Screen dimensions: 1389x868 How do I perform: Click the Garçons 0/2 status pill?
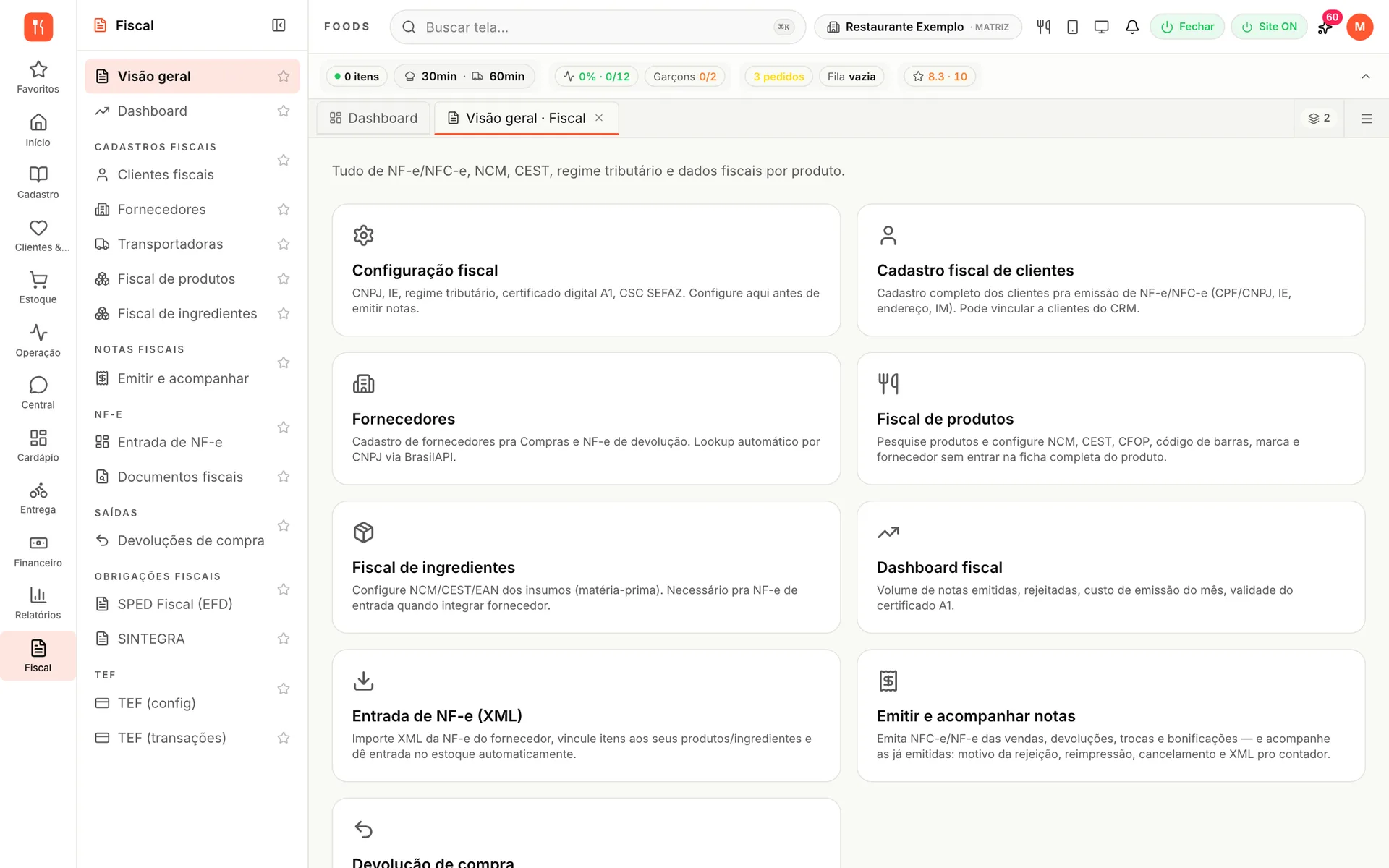(684, 76)
